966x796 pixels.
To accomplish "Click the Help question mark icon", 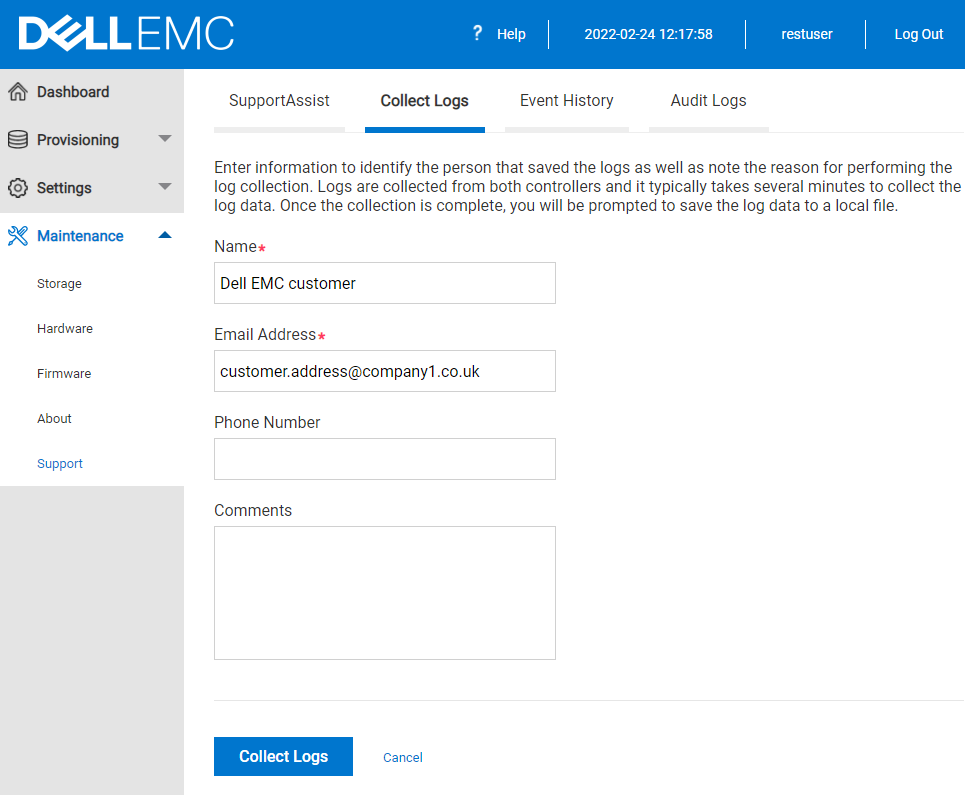I will pos(476,33).
